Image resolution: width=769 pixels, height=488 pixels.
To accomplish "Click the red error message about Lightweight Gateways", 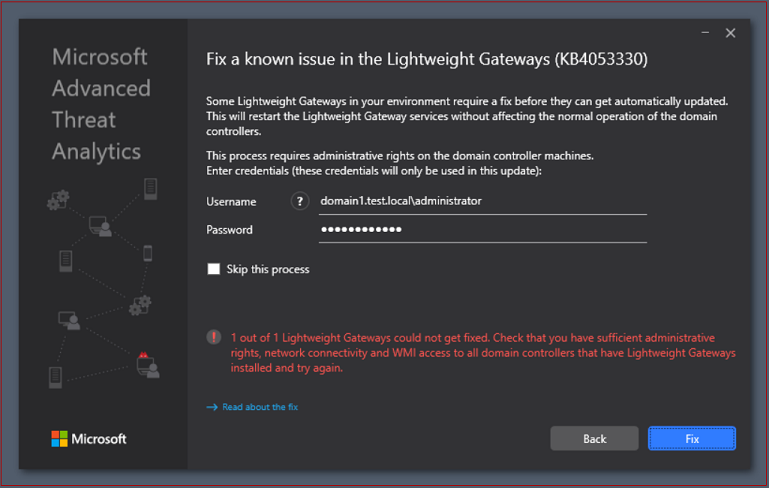I will [483, 353].
